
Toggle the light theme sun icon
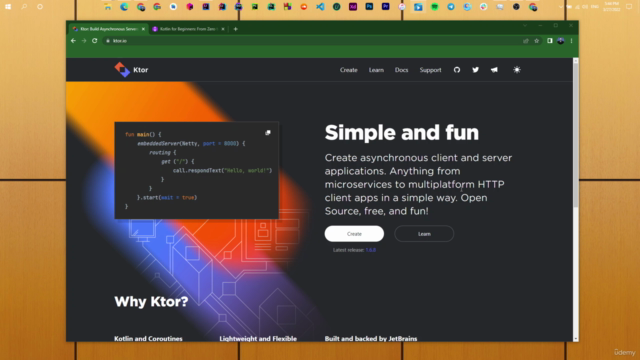pos(517,70)
